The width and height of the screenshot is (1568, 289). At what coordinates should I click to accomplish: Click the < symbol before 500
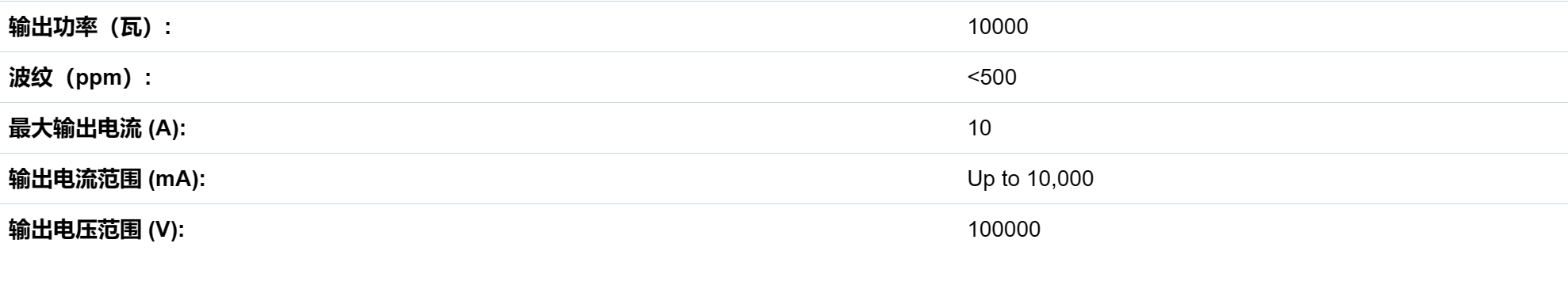pyautogui.click(x=974, y=78)
